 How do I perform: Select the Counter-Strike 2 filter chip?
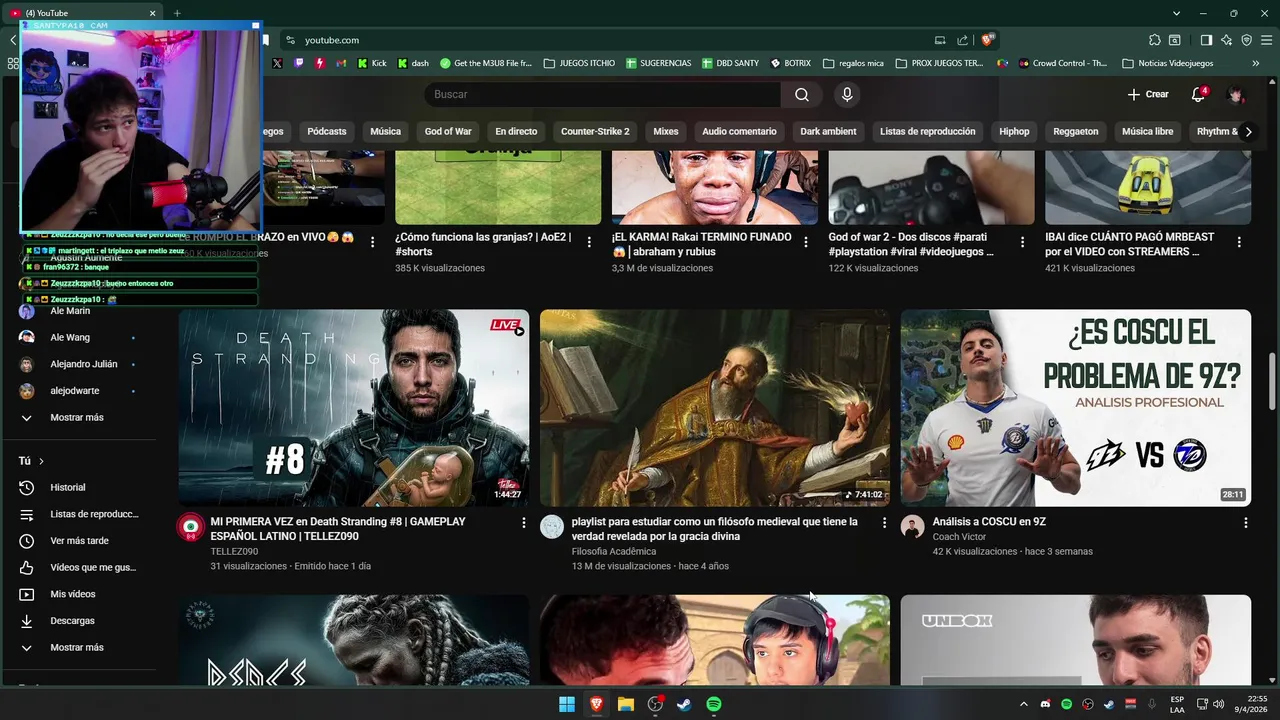click(x=595, y=131)
